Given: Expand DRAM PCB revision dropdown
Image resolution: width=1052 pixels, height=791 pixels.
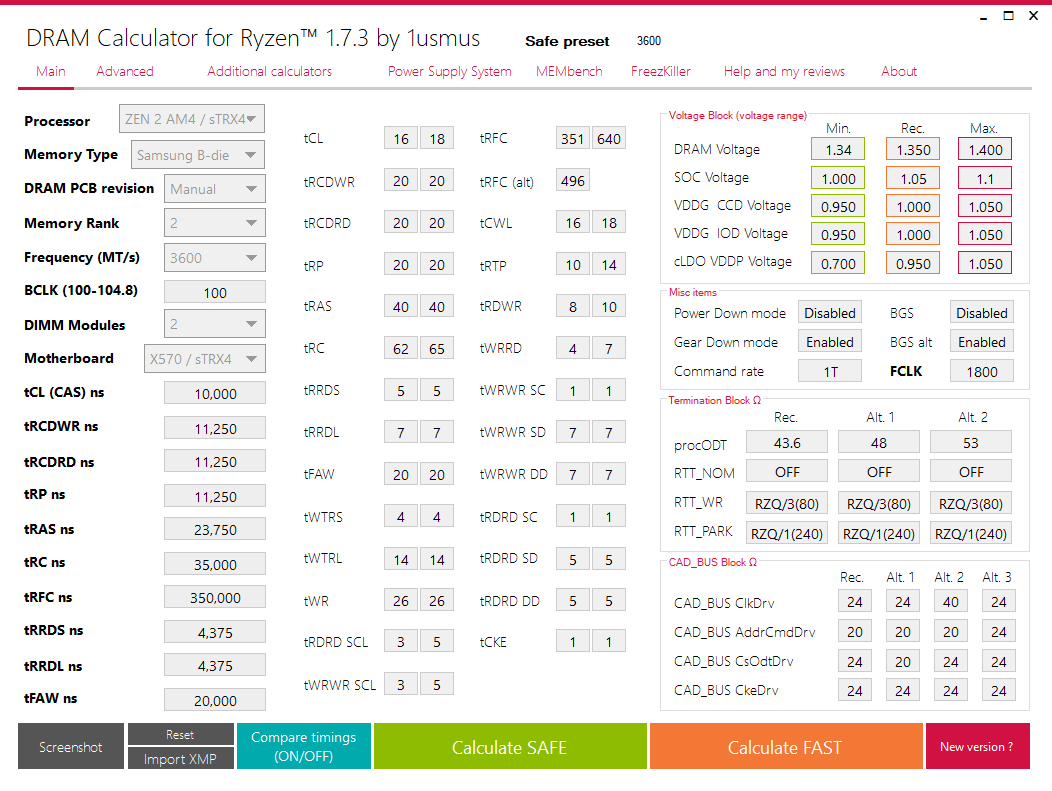Looking at the screenshot, I should click(x=215, y=189).
